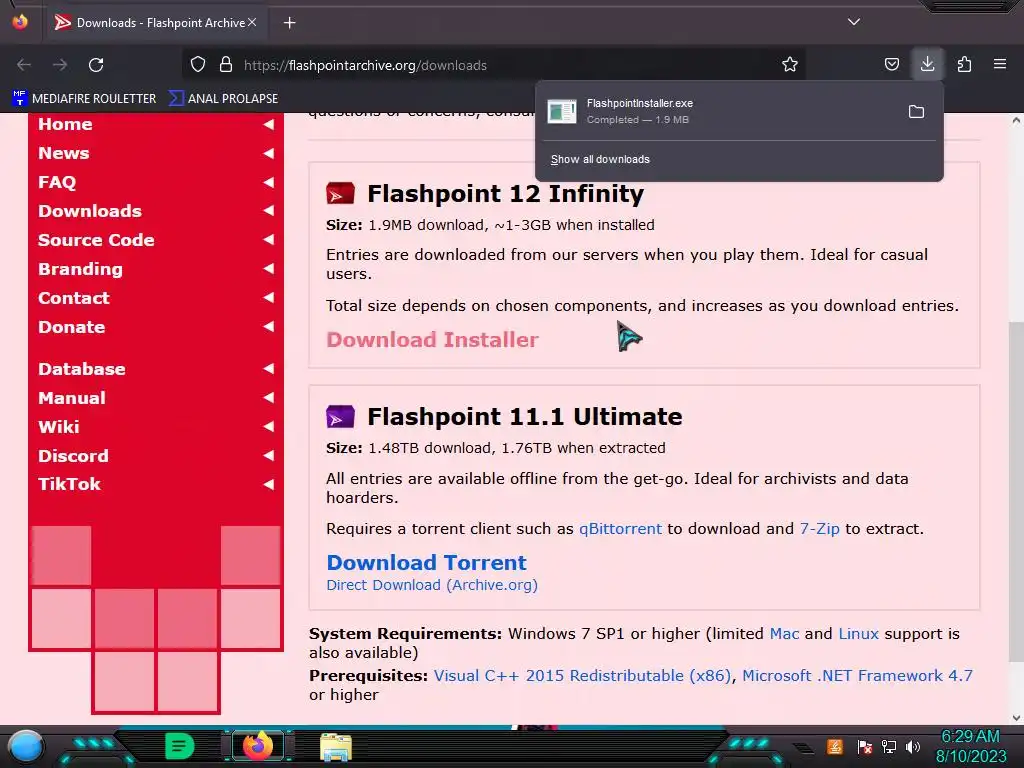Click Direct Download (Archive.org) link
Viewport: 1024px width, 768px height.
(432, 585)
